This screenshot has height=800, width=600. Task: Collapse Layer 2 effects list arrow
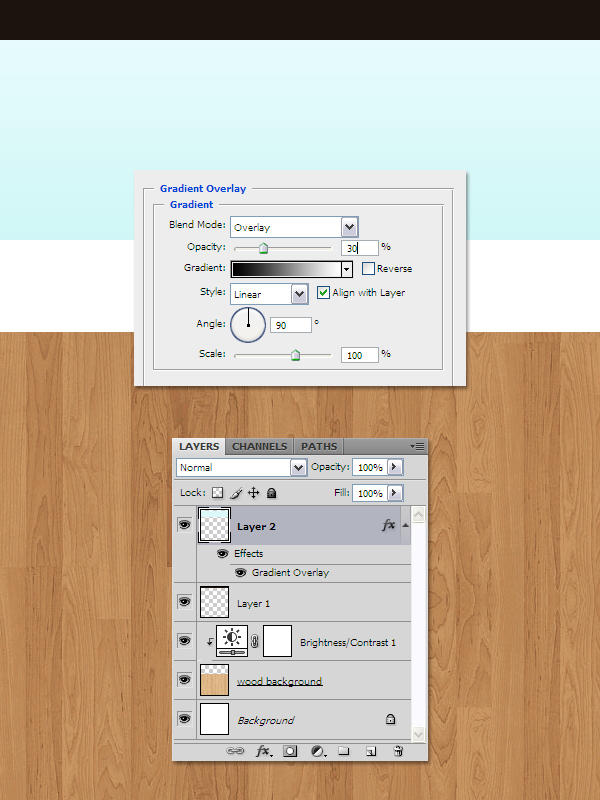pos(405,525)
